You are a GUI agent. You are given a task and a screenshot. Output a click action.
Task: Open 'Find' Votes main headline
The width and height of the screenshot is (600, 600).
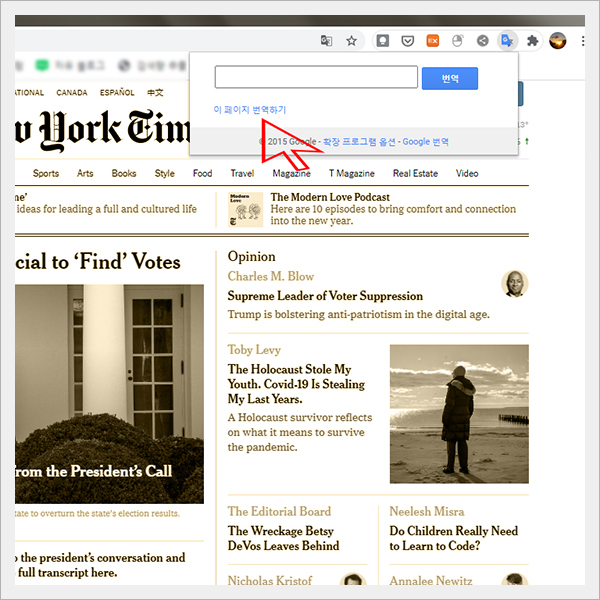click(x=98, y=262)
